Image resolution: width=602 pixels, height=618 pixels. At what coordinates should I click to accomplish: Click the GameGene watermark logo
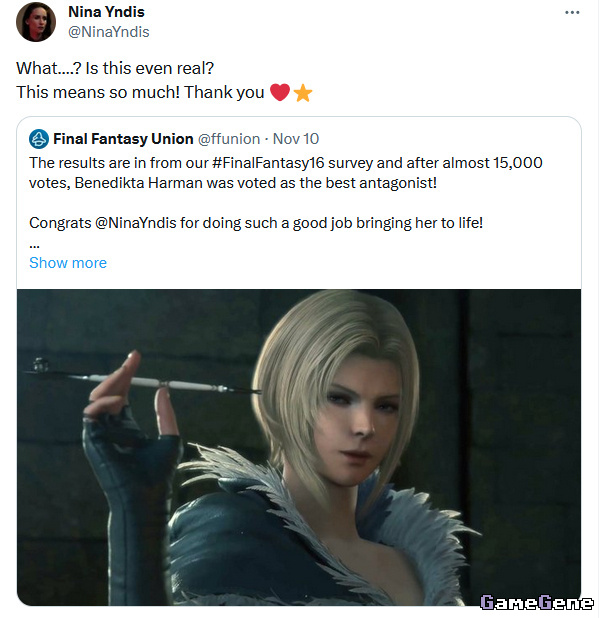click(537, 602)
